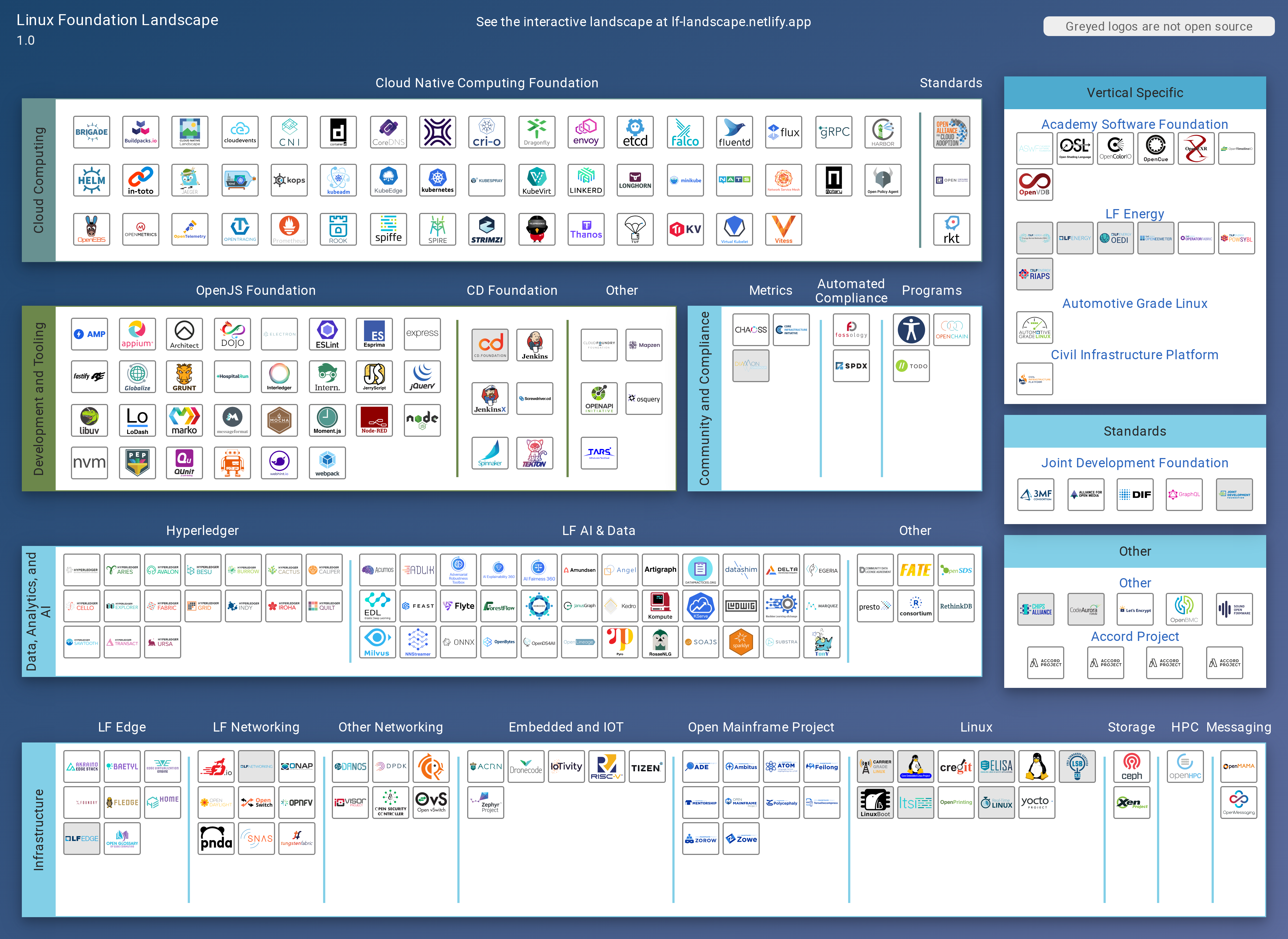This screenshot has width=1288, height=939.
Task: Open the Moment.js logo card
Action: pyautogui.click(x=327, y=420)
